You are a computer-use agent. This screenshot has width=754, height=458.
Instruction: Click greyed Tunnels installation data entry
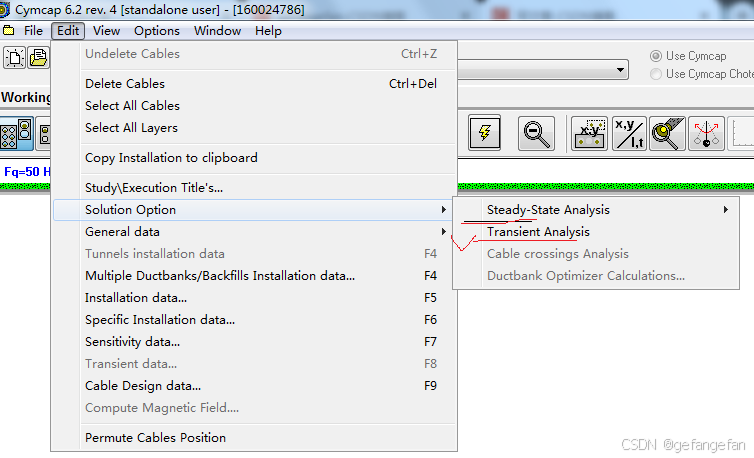(x=255, y=254)
